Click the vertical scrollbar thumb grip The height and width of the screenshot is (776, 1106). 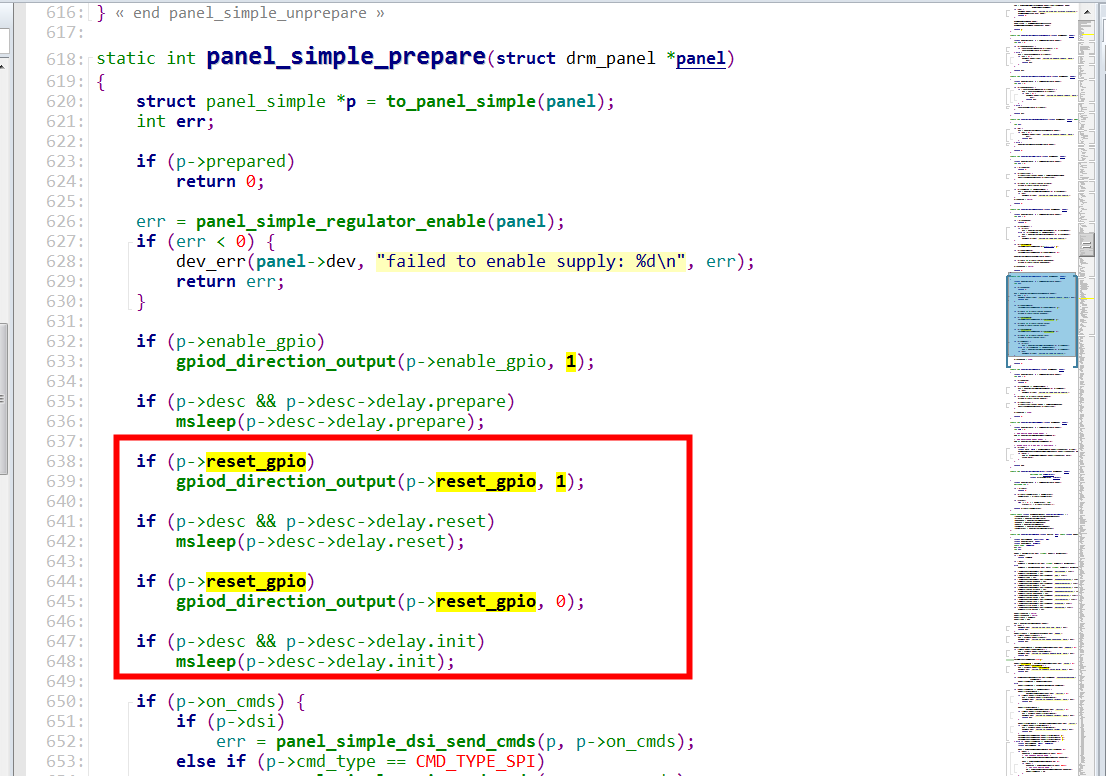1087,245
